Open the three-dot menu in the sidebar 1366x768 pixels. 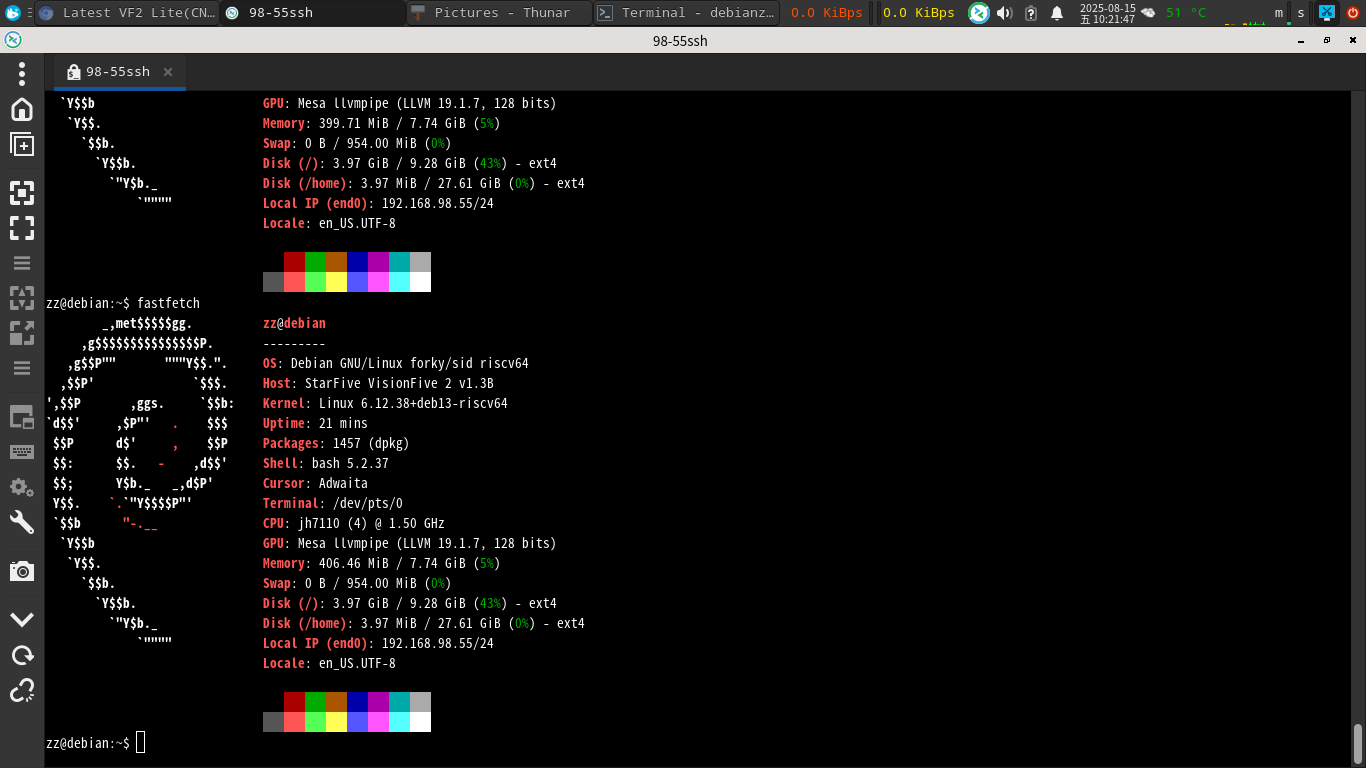tap(22, 74)
